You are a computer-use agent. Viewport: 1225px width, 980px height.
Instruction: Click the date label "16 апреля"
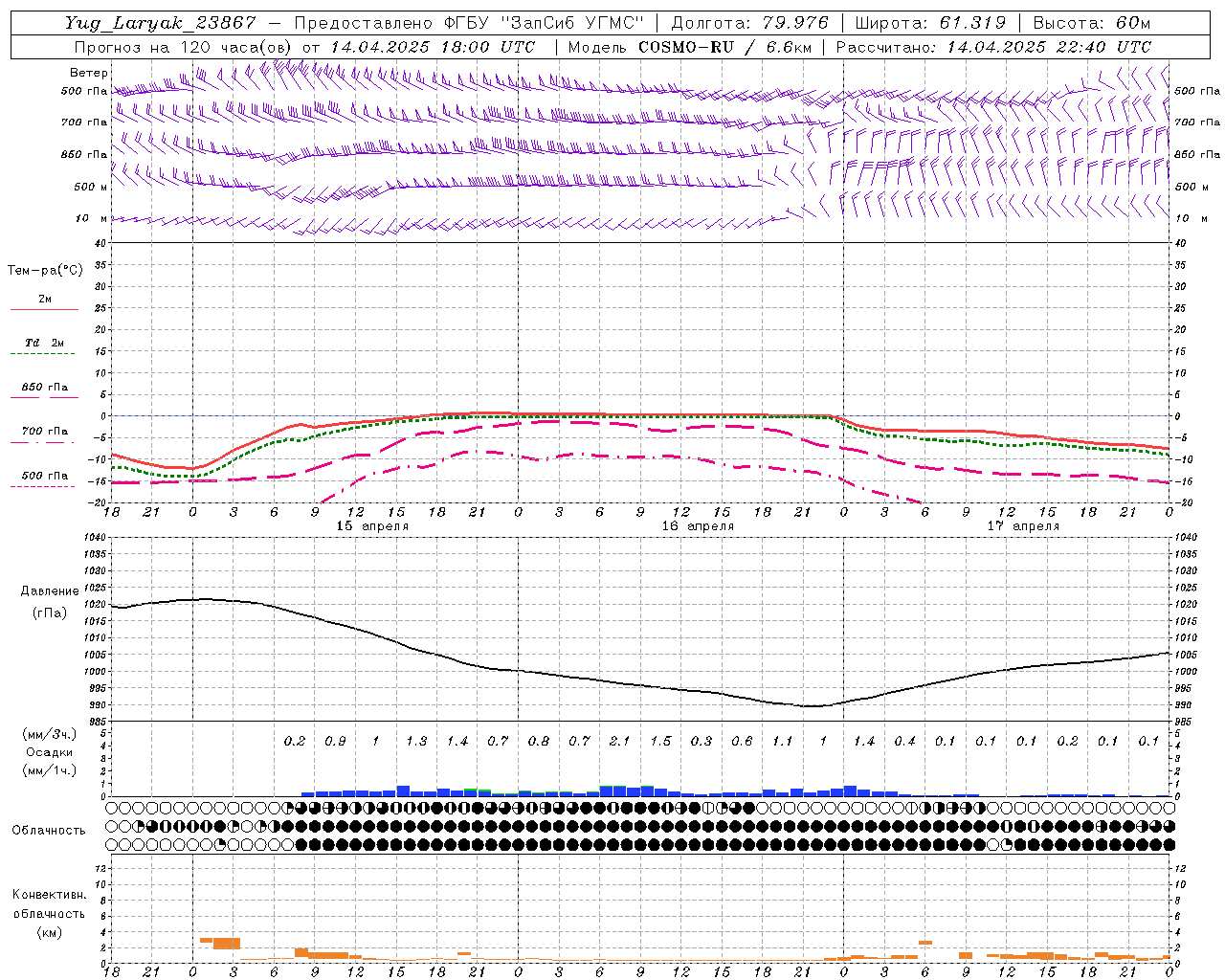pos(698,526)
